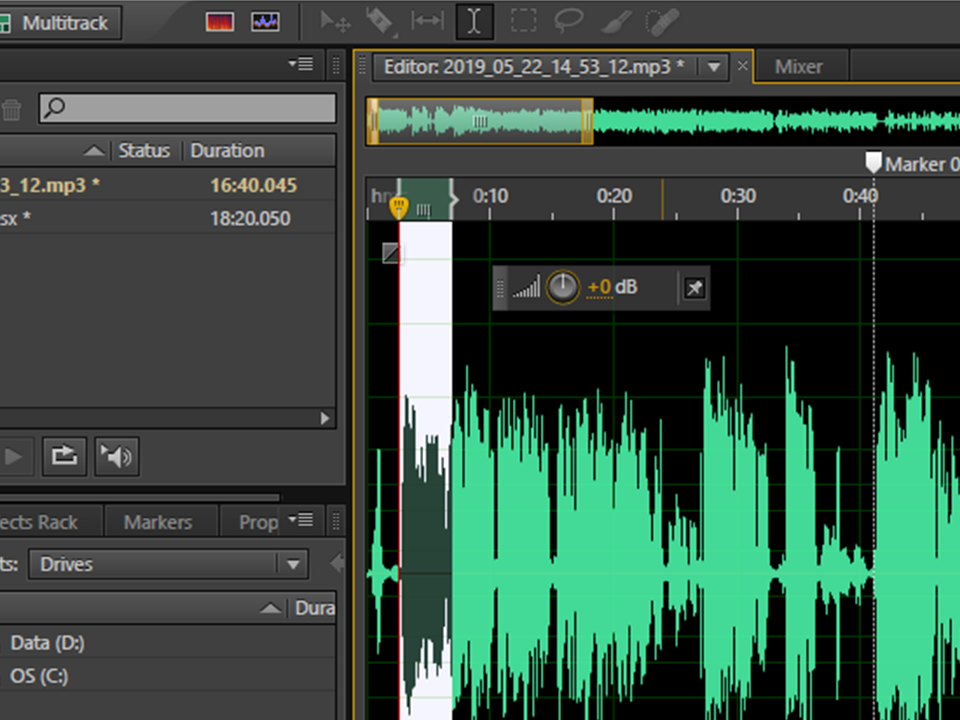
Task: Open the lower panel options menu
Action: (301, 520)
